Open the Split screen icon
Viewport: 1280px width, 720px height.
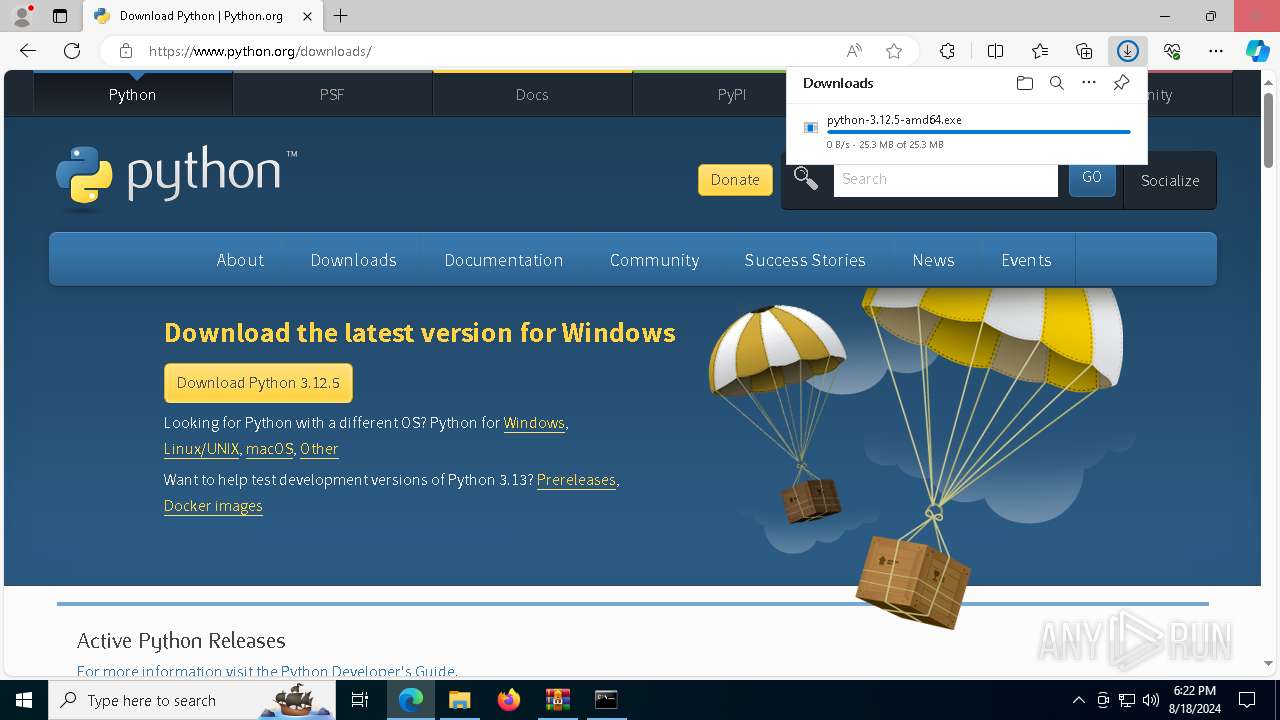(995, 51)
